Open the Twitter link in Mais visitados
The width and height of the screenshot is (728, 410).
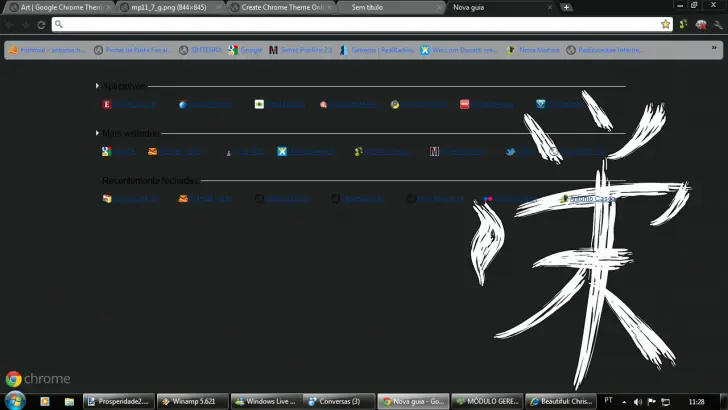point(527,151)
